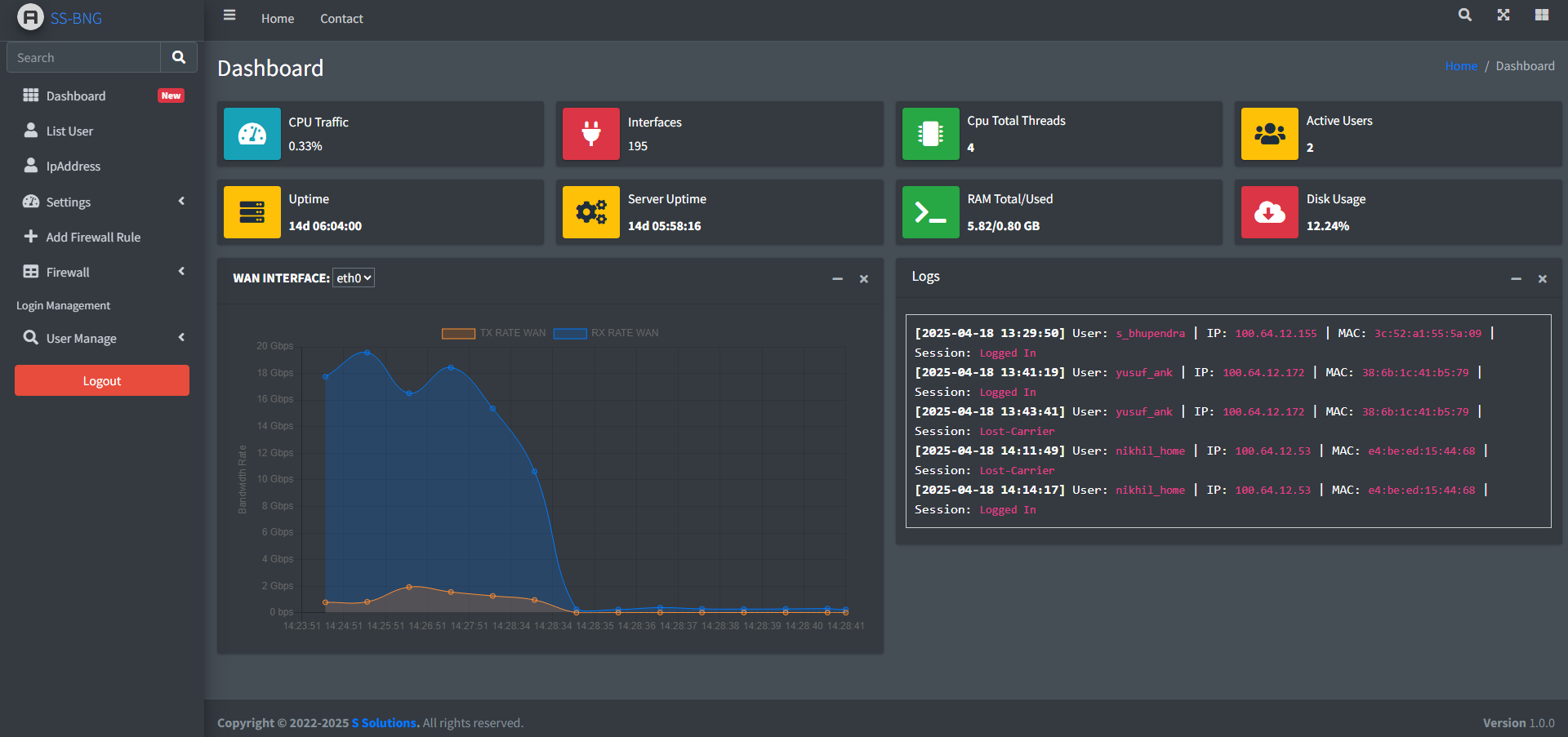This screenshot has width=1568, height=737.
Task: Click the S Solutions footer link
Action: (x=384, y=723)
